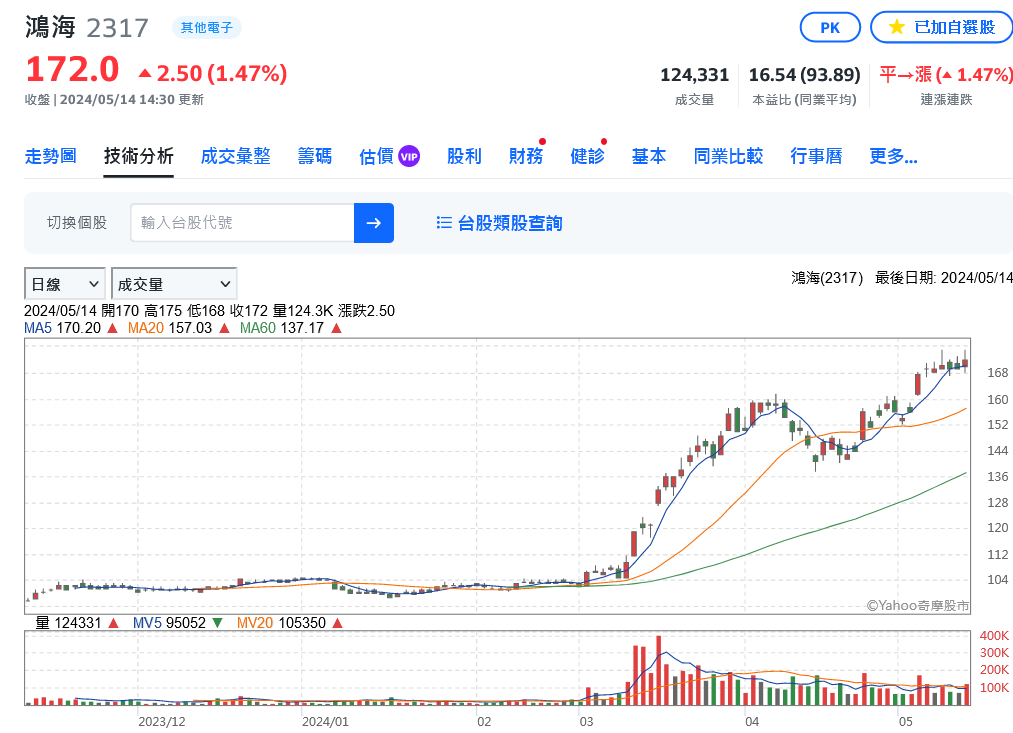Click the 量 124331 volume value

pos(77,623)
